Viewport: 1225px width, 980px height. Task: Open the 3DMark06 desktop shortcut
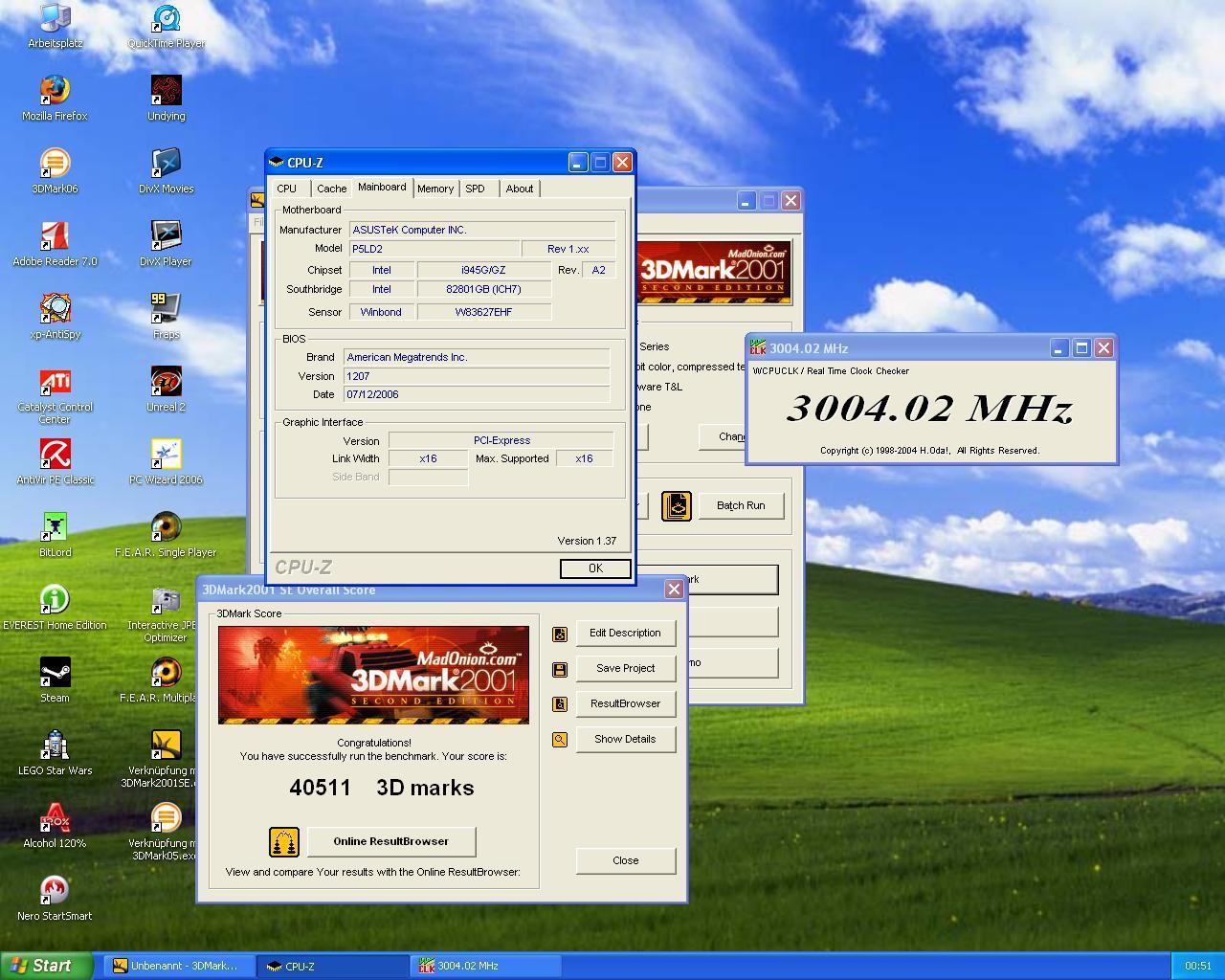pyautogui.click(x=55, y=171)
